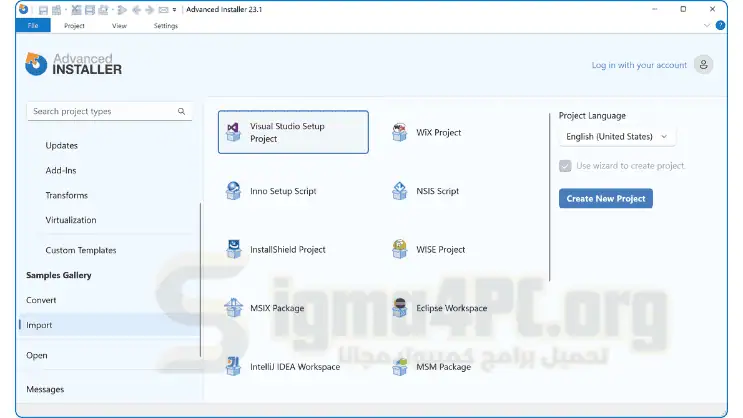Click the MSIX Package icon

(x=233, y=308)
